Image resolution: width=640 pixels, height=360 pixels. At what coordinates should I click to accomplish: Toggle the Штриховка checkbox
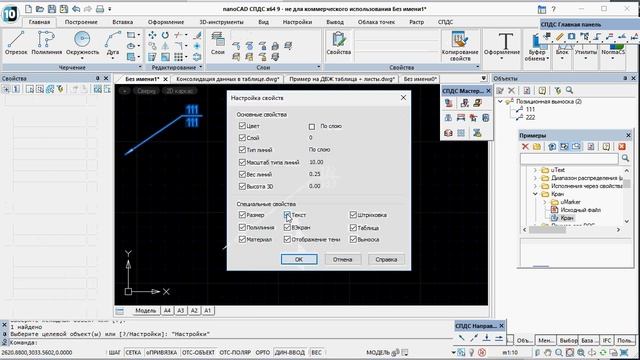[353, 215]
